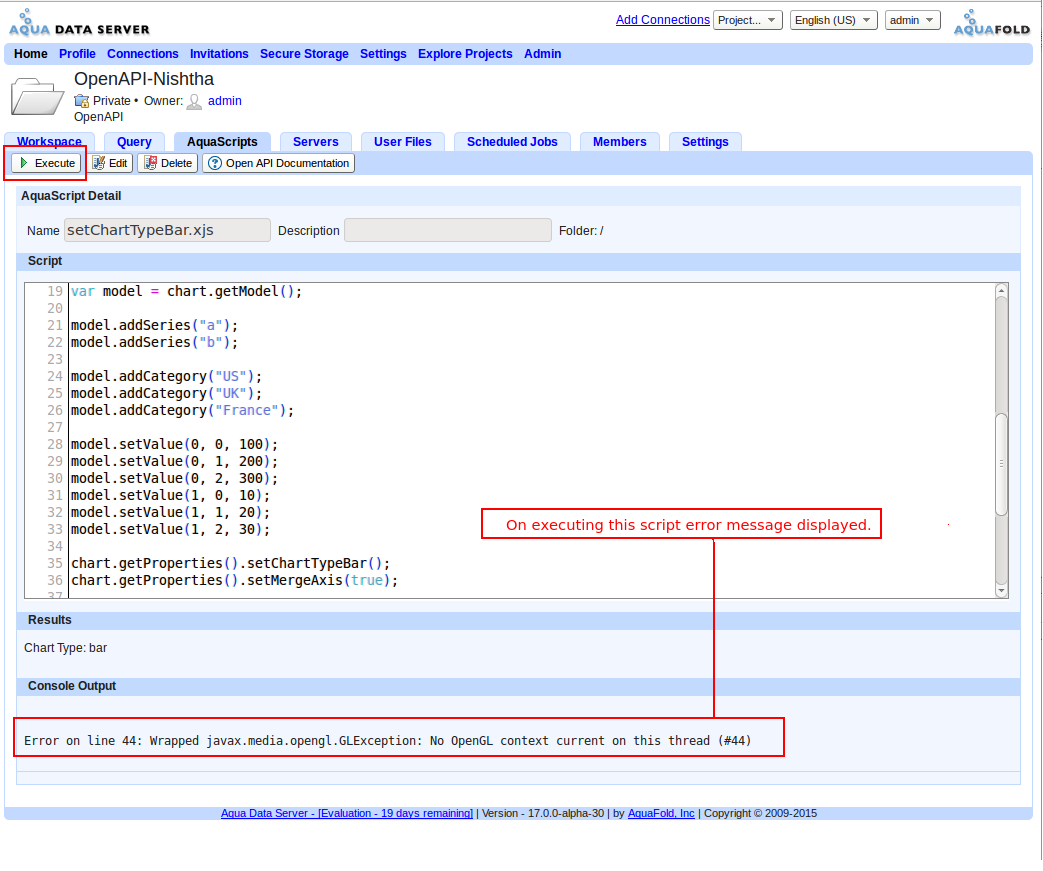Image resolution: width=1043 pixels, height=871 pixels.
Task: Click the Results section header
Action: coord(518,620)
